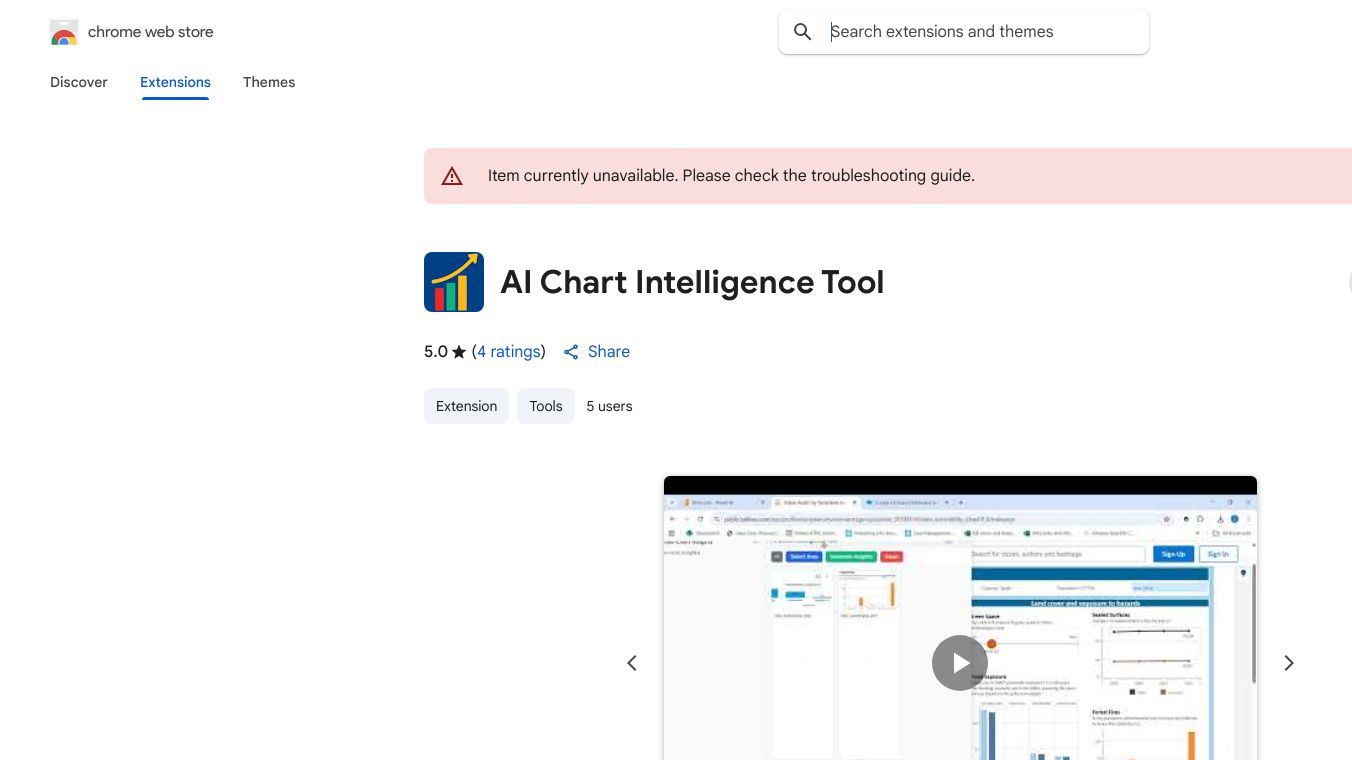Image resolution: width=1352 pixels, height=760 pixels.
Task: Click the Share button
Action: click(597, 352)
